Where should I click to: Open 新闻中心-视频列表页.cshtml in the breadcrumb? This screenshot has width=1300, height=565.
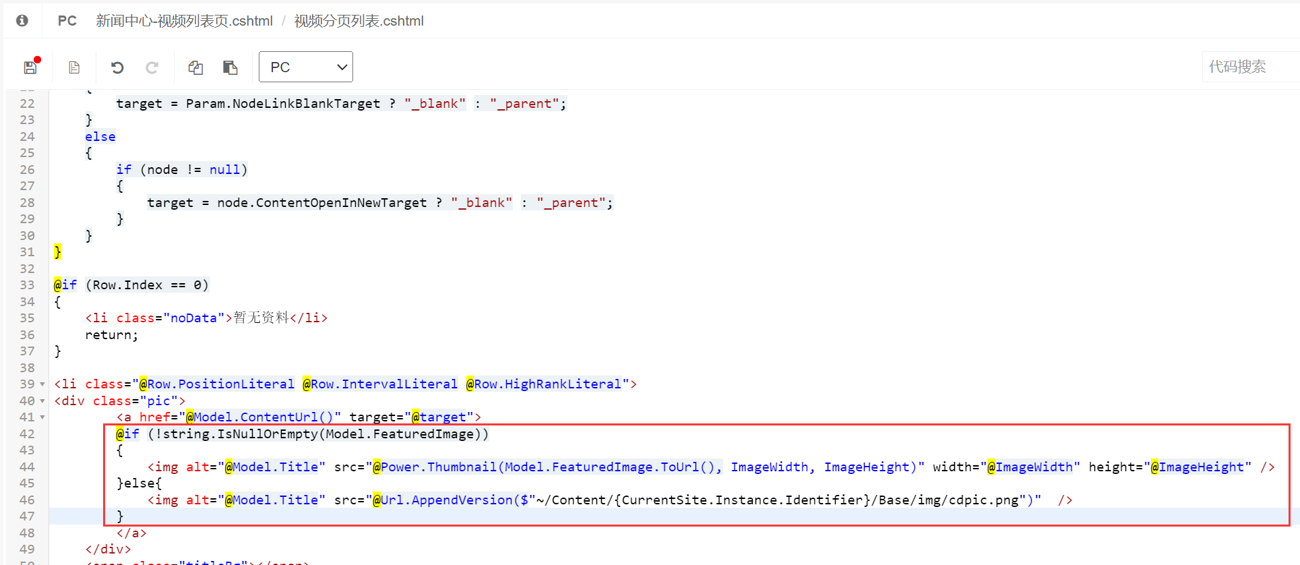coord(184,20)
